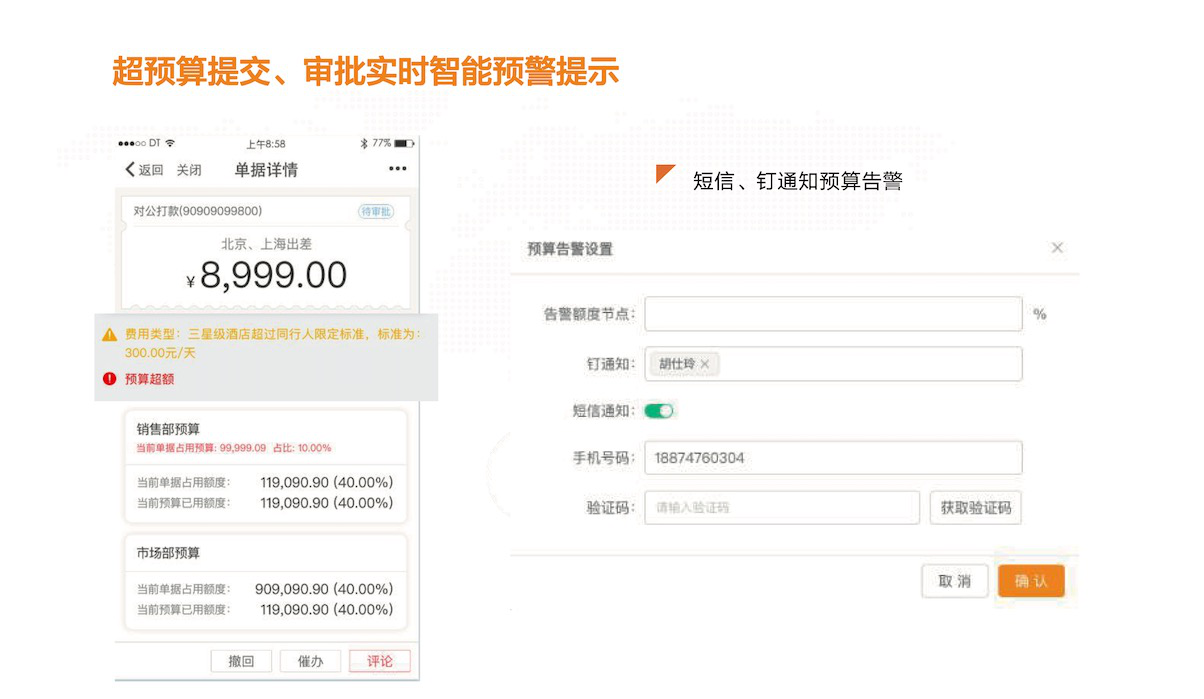Screen dimensions: 1204x699
Task: Click the battery indicator showing 77%
Action: click(x=404, y=143)
